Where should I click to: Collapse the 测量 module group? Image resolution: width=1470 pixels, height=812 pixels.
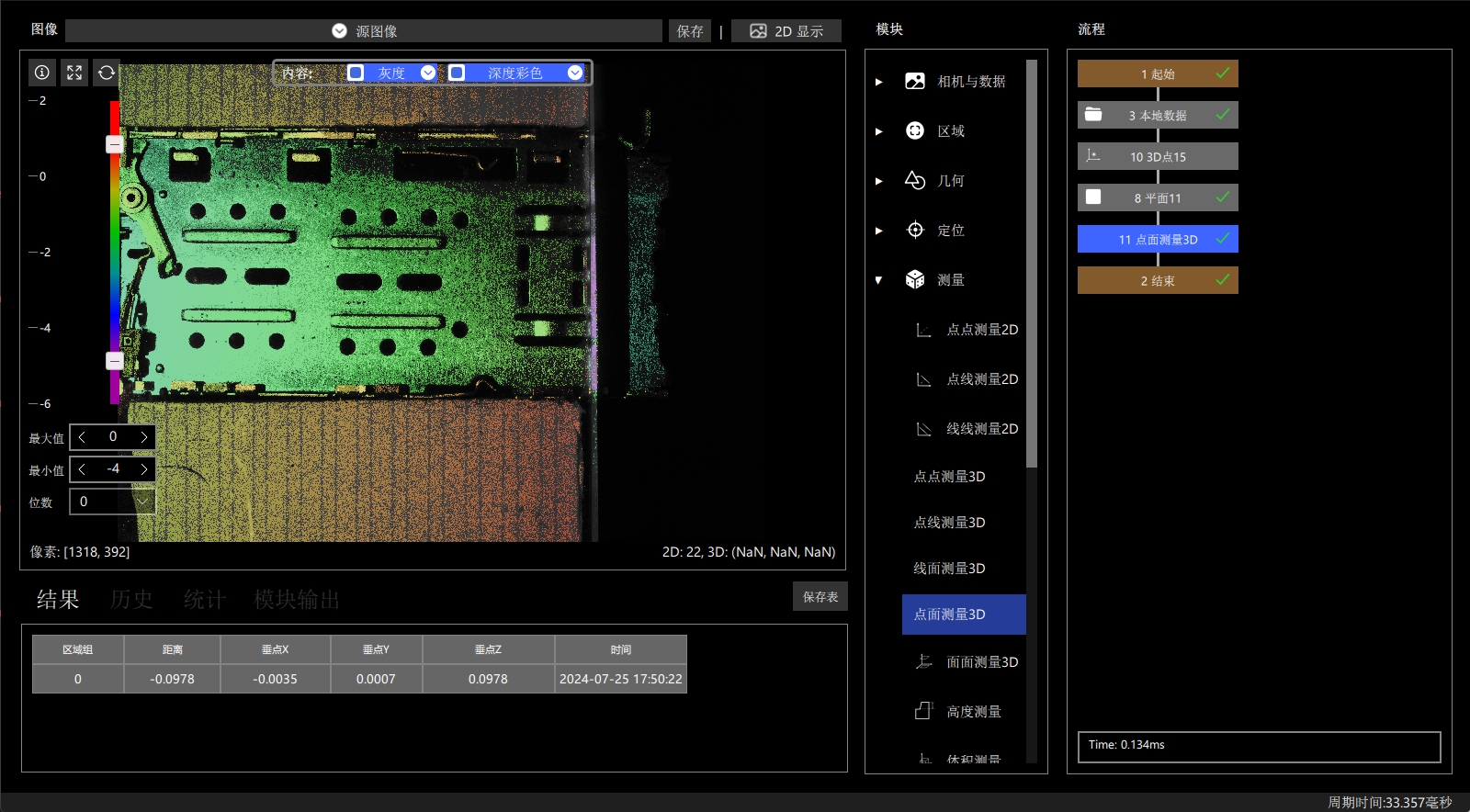879,279
